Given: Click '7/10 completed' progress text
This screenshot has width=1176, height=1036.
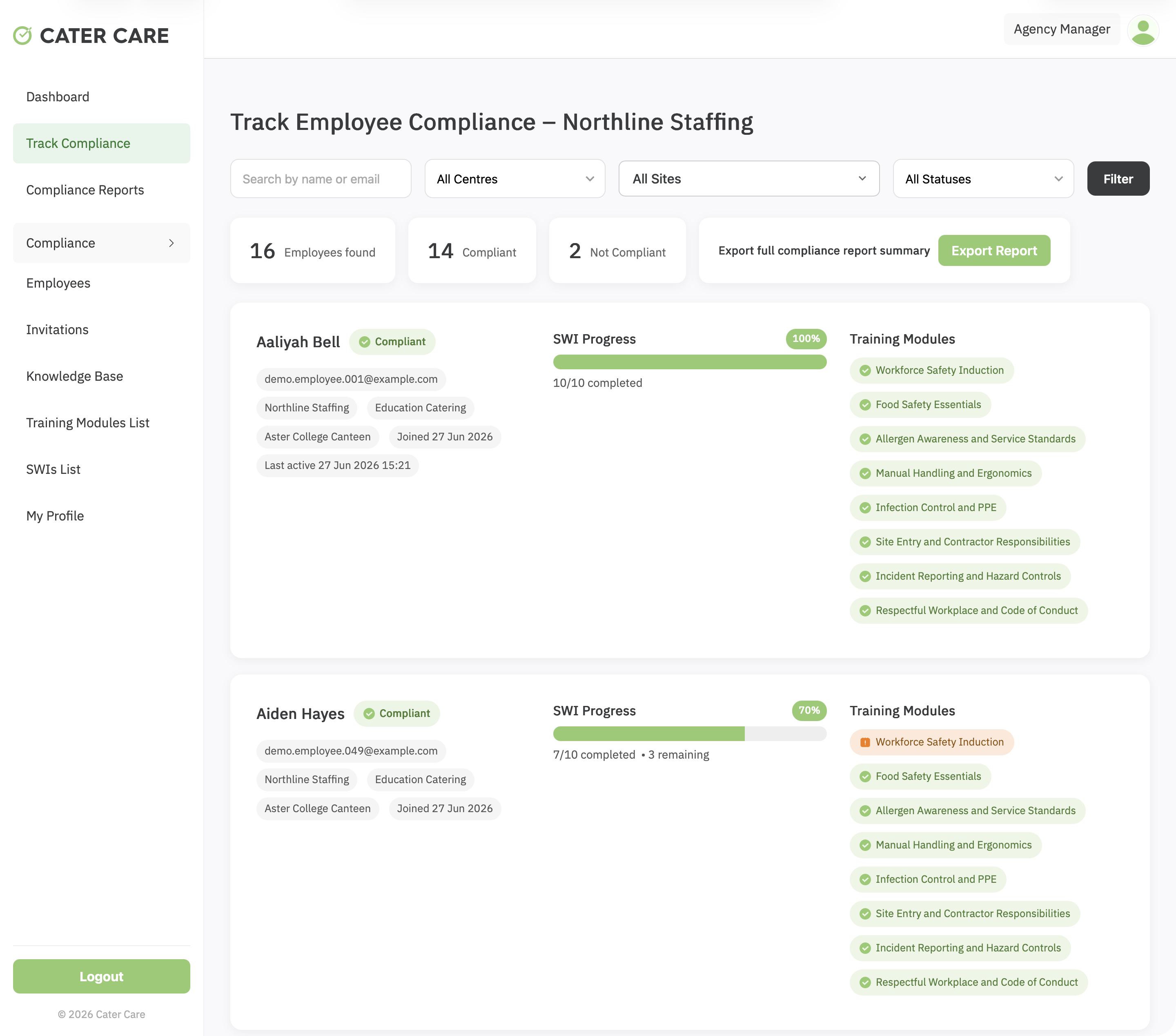Looking at the screenshot, I should [594, 755].
